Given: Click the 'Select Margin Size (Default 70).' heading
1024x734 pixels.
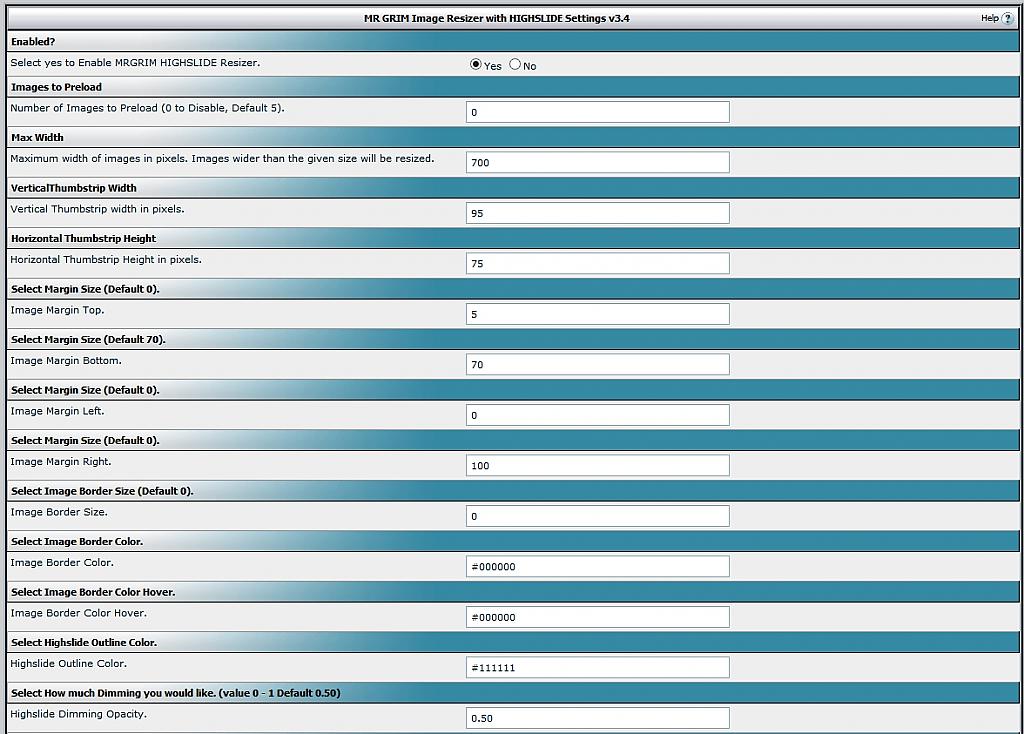Looking at the screenshot, I should click(x=88, y=340).
